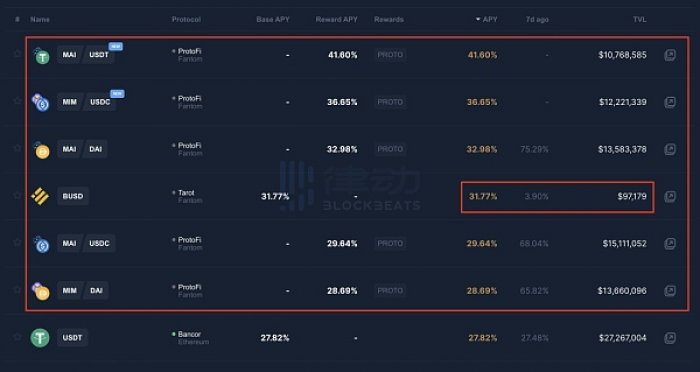
Task: Click the BUSD token logo icon
Action: (x=40, y=196)
